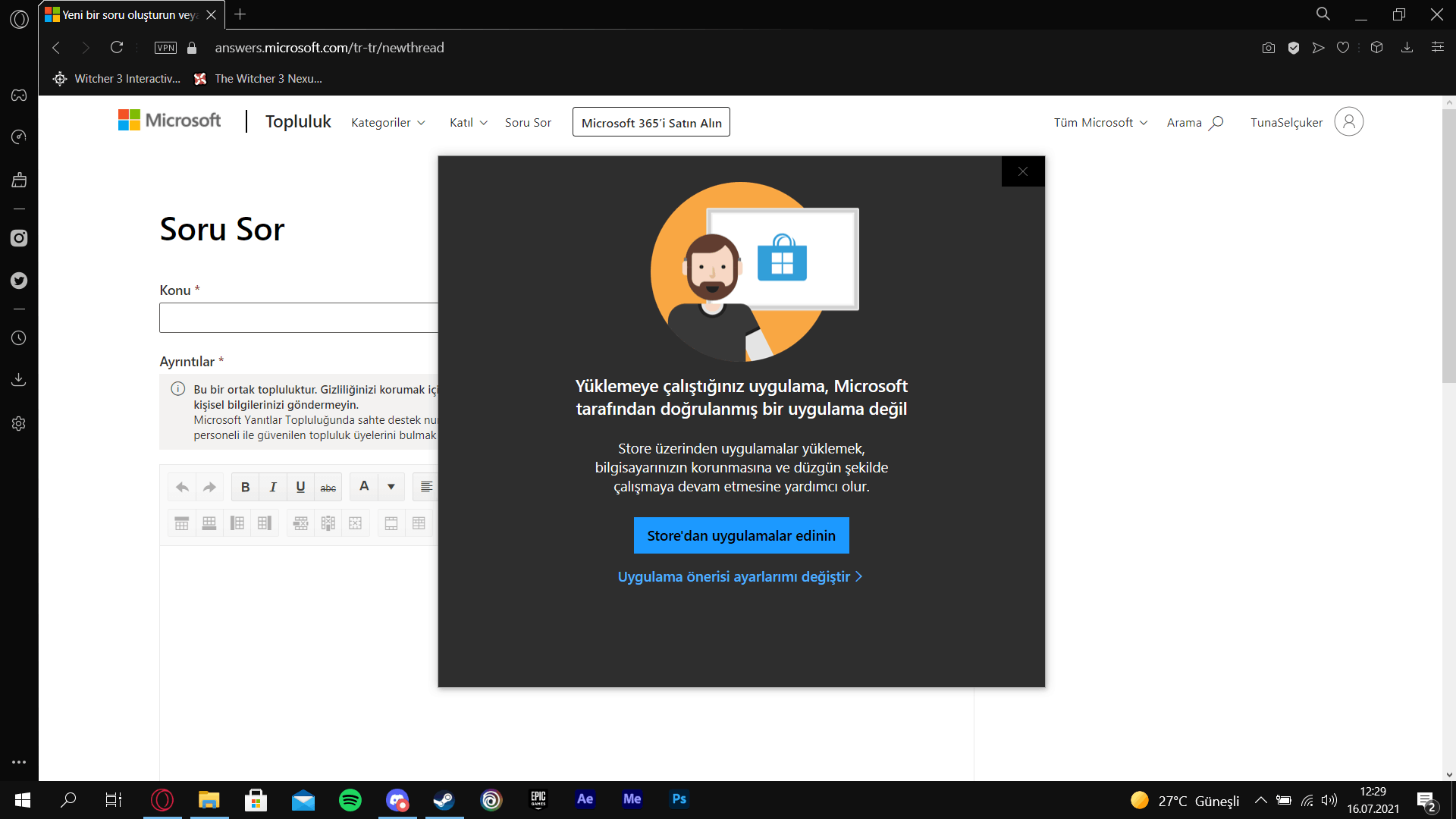Close the Store app warning dialog
This screenshot has width=1456, height=819.
tap(1023, 171)
